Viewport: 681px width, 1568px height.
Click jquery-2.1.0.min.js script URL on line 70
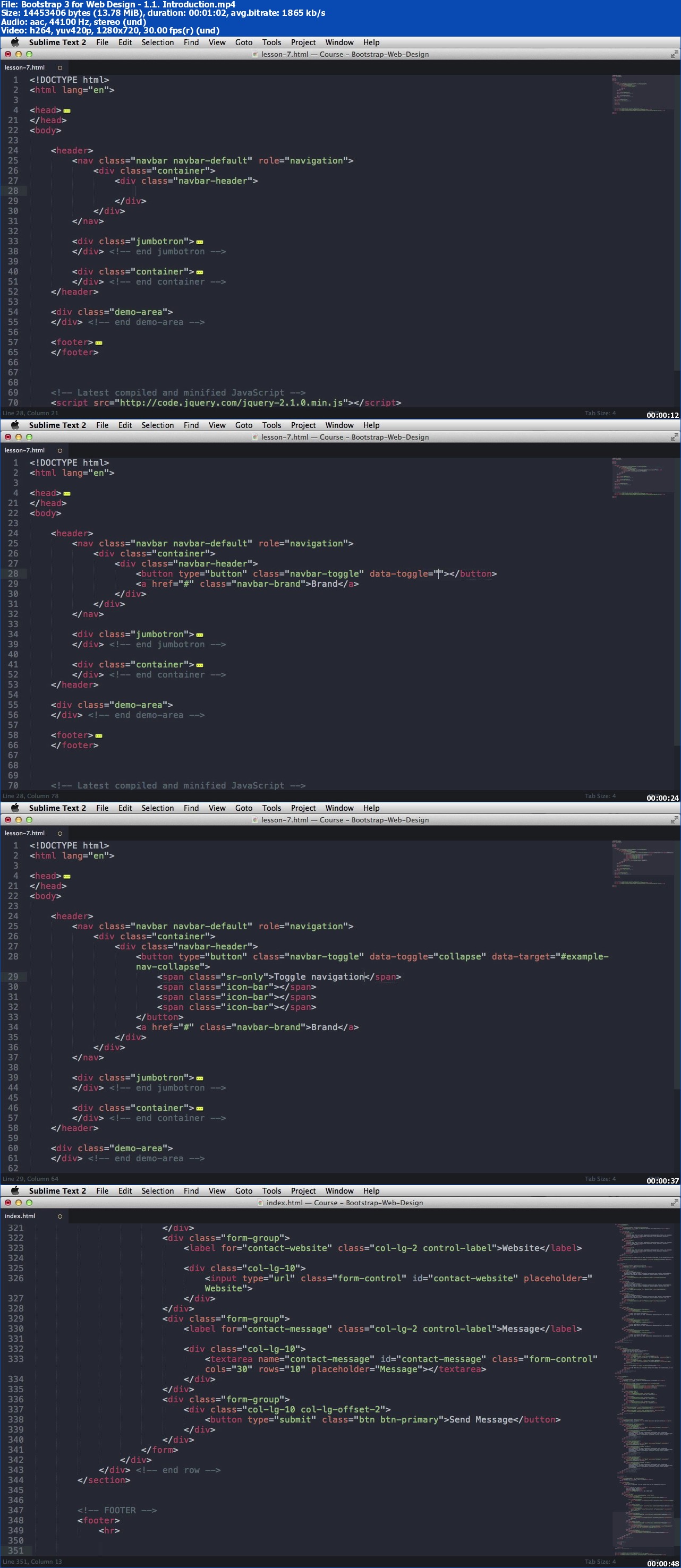point(232,402)
